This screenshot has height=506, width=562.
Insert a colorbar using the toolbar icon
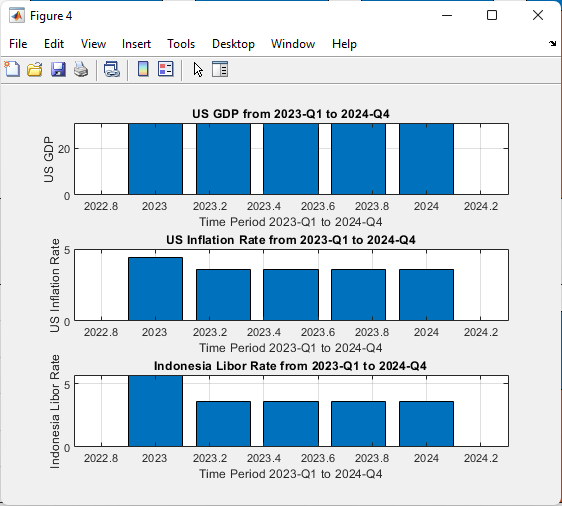143,69
